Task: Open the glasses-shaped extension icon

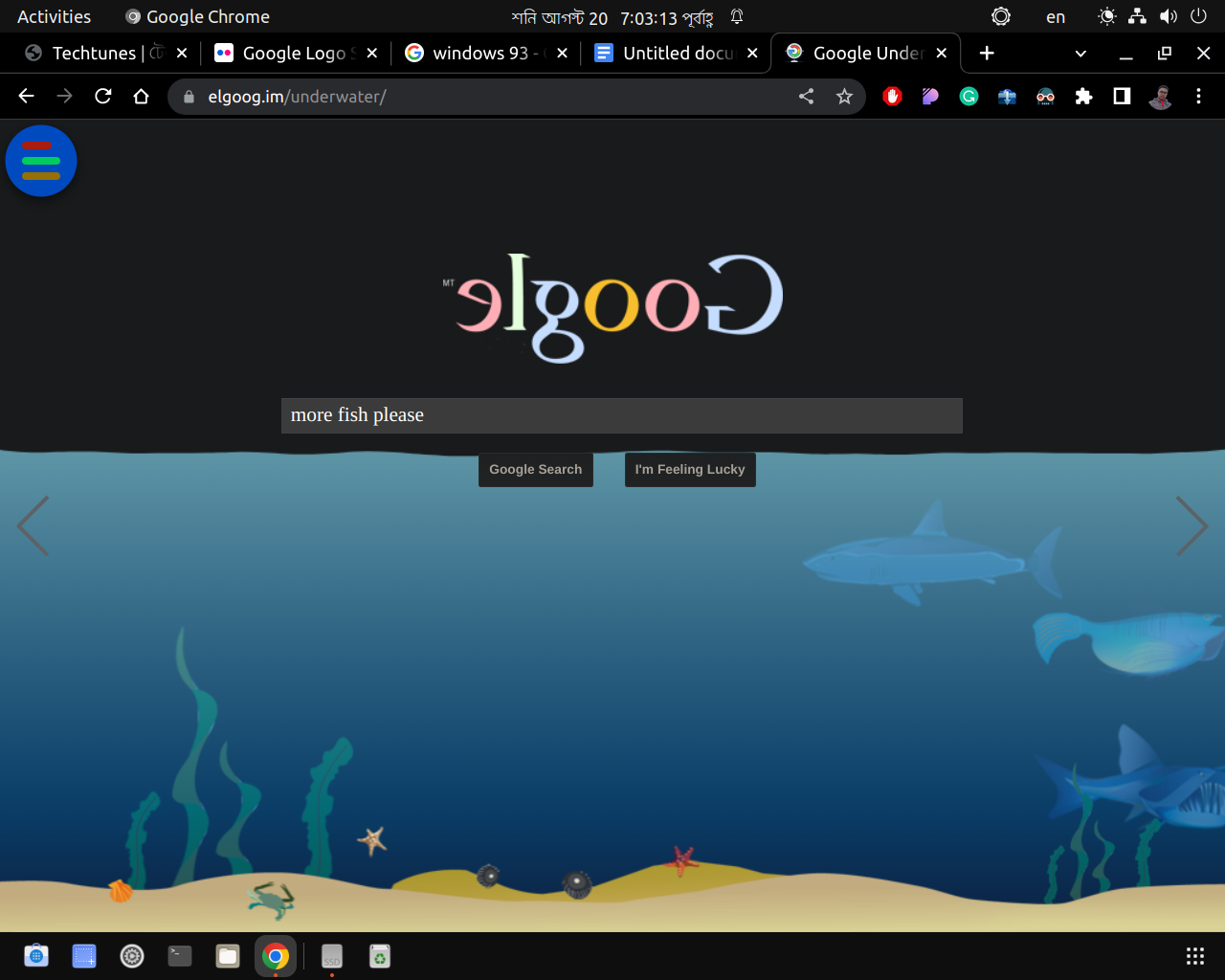Action: (1045, 96)
